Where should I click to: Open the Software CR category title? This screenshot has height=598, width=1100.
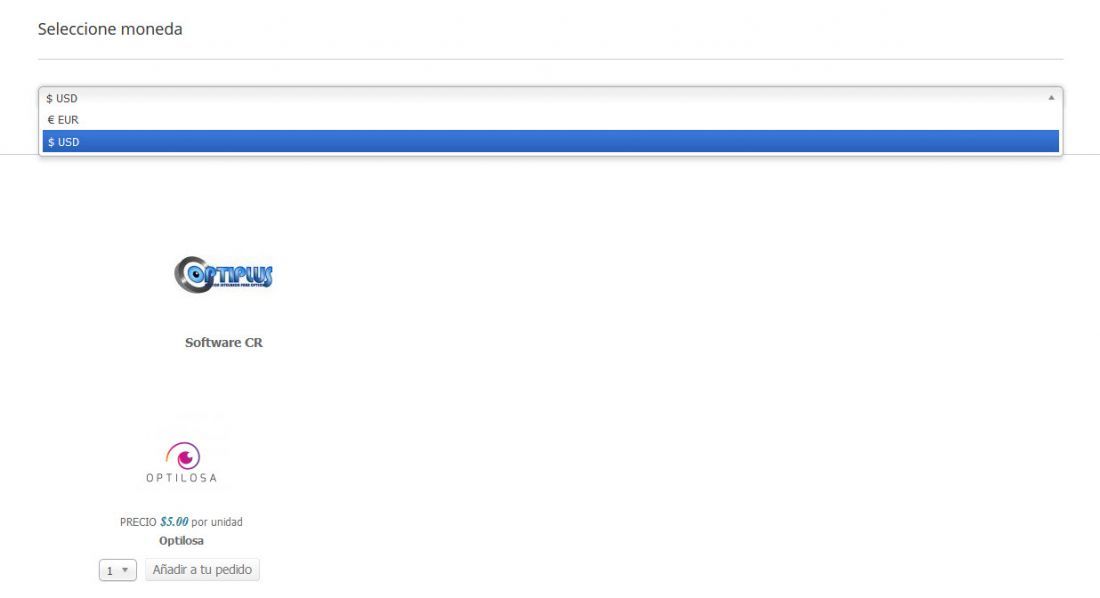pos(224,343)
